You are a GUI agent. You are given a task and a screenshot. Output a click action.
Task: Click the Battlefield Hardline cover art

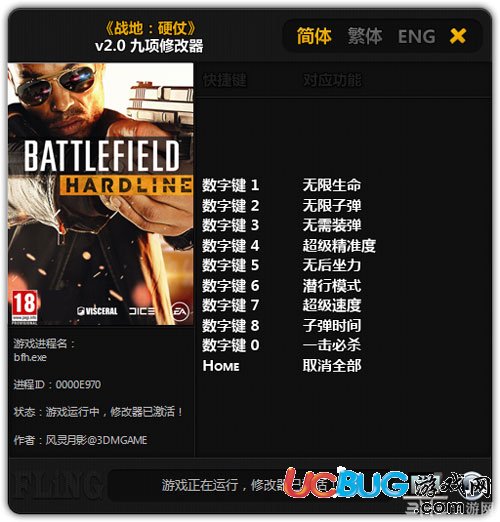[101, 194]
